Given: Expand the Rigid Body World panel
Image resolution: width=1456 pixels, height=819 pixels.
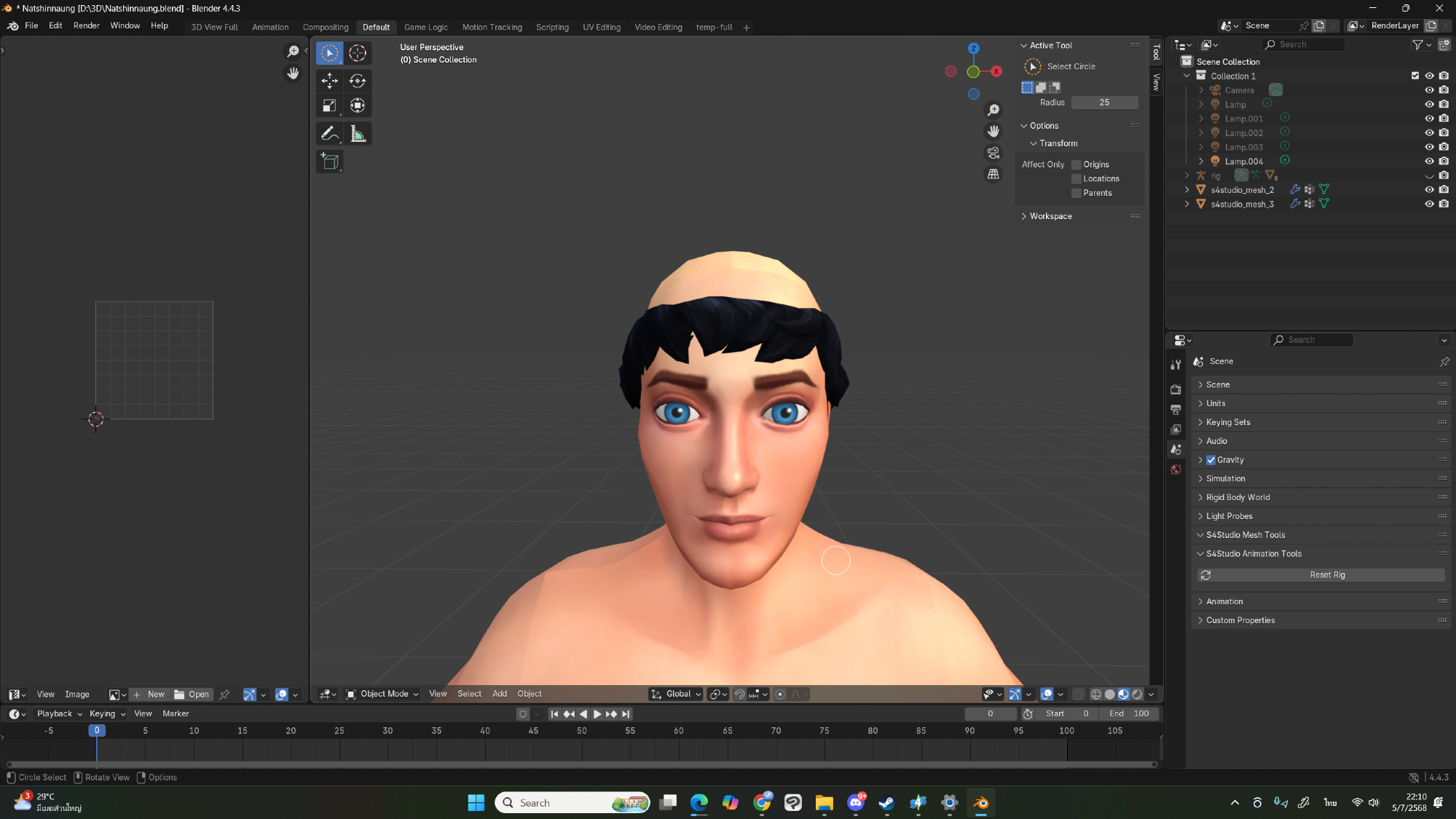Looking at the screenshot, I should 1237,497.
